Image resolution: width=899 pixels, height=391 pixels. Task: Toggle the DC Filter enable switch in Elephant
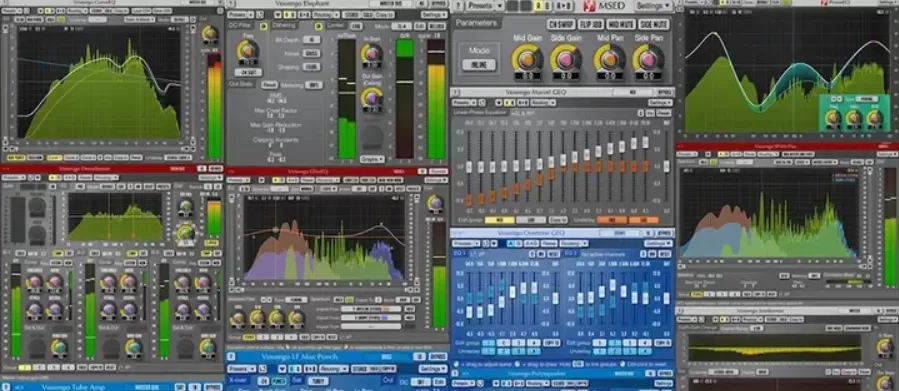(x=264, y=26)
